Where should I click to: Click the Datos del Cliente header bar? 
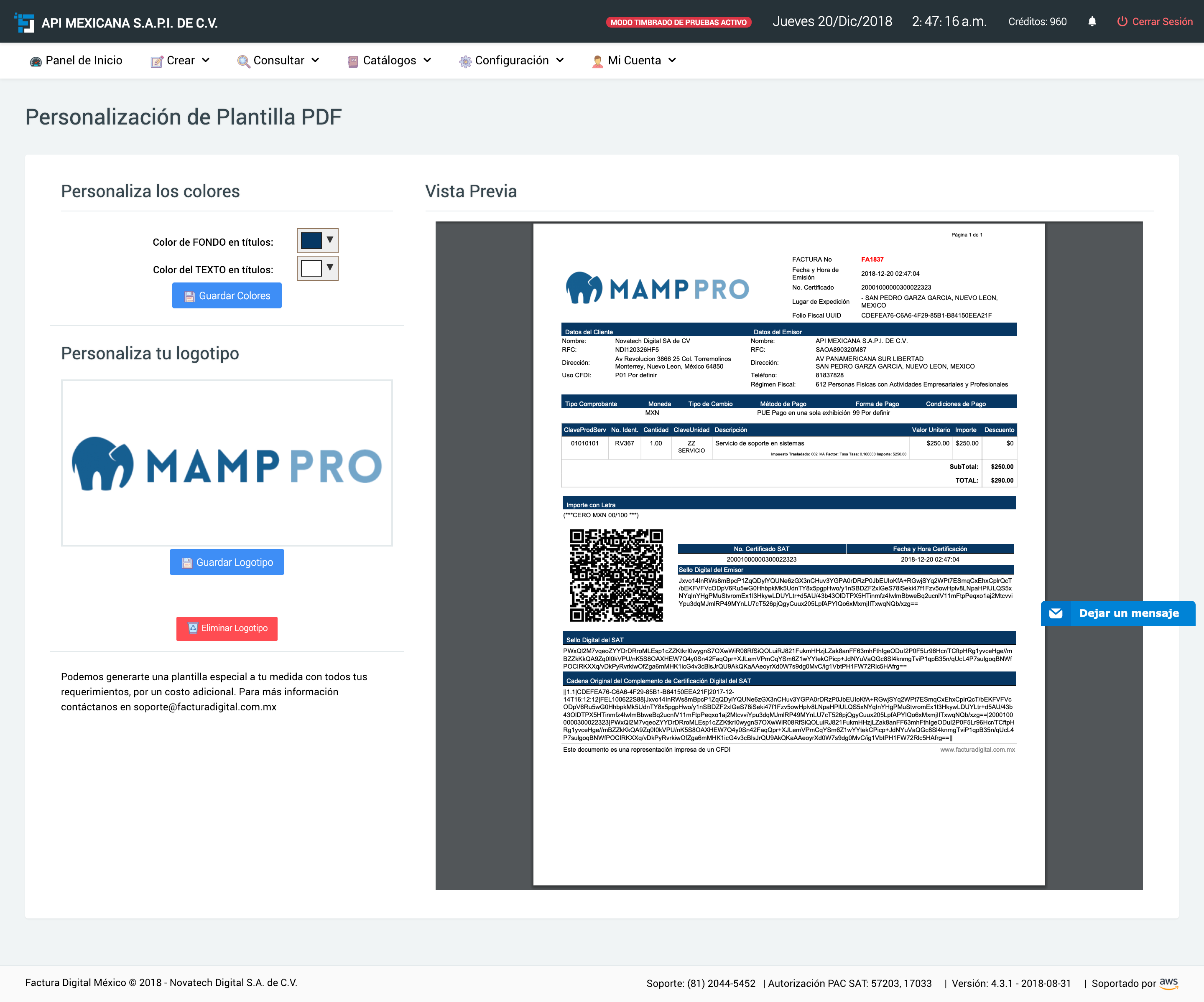788,330
